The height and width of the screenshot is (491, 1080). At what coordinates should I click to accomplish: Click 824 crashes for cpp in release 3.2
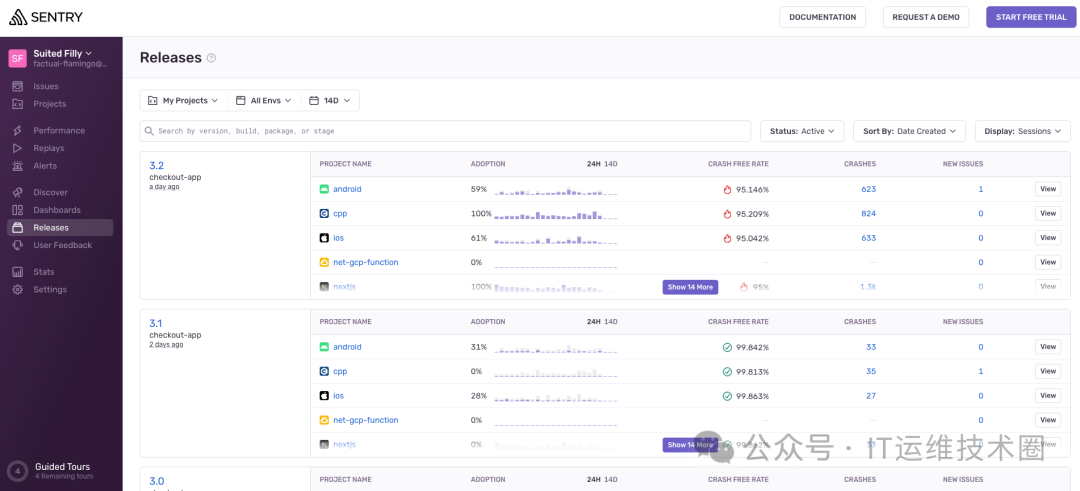point(869,213)
